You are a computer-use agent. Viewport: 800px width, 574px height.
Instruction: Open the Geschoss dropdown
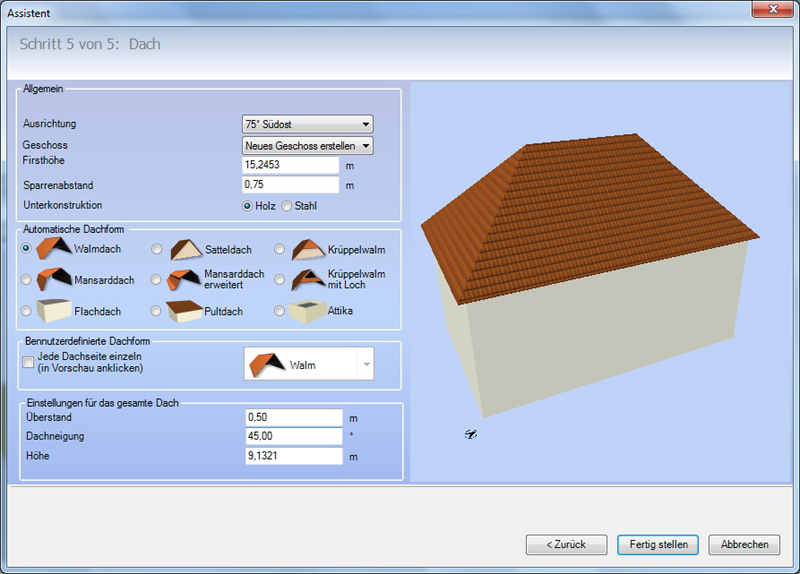coord(308,146)
